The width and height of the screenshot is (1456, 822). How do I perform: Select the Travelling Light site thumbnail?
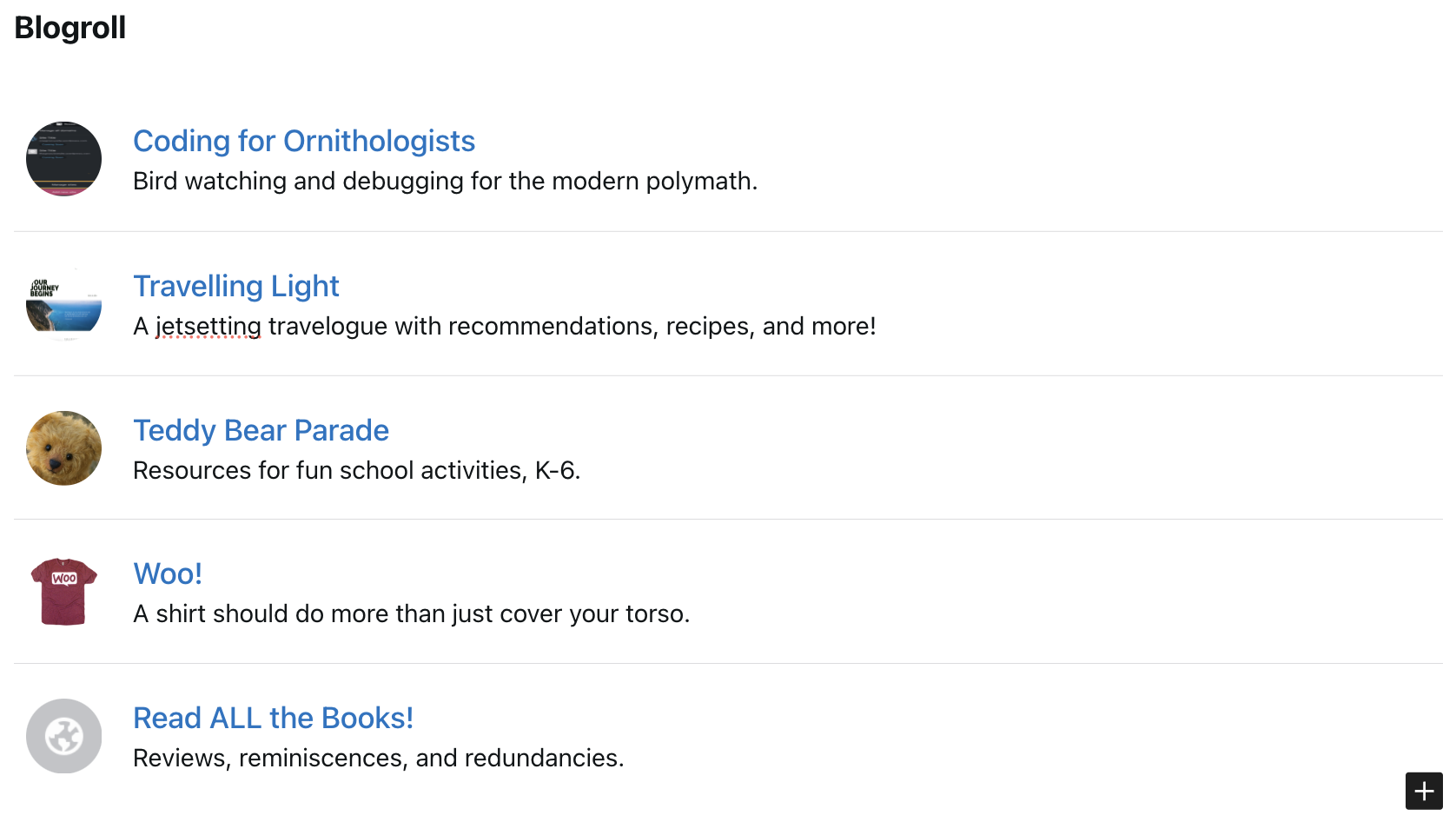pos(63,303)
